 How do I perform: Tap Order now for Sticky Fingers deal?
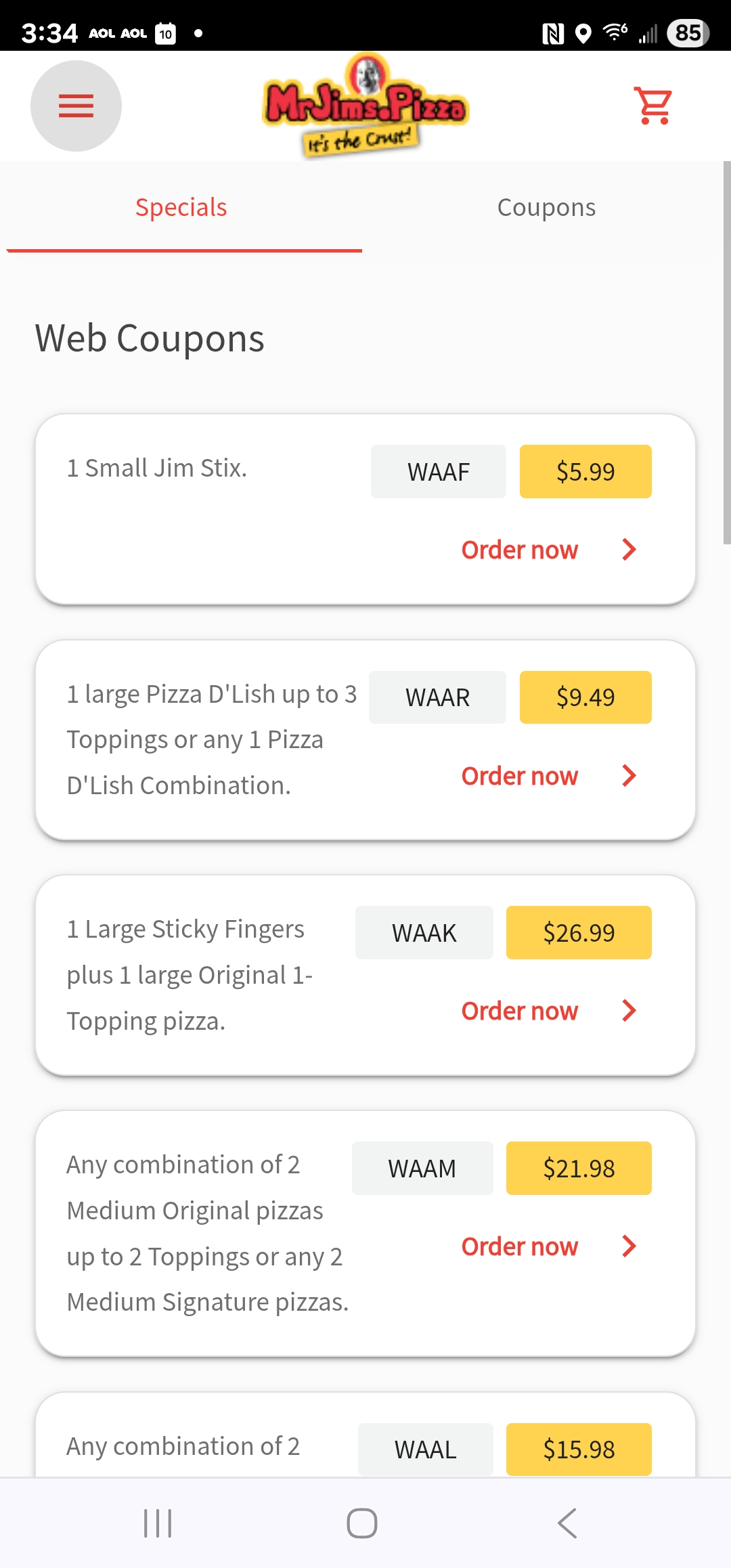tap(519, 1011)
